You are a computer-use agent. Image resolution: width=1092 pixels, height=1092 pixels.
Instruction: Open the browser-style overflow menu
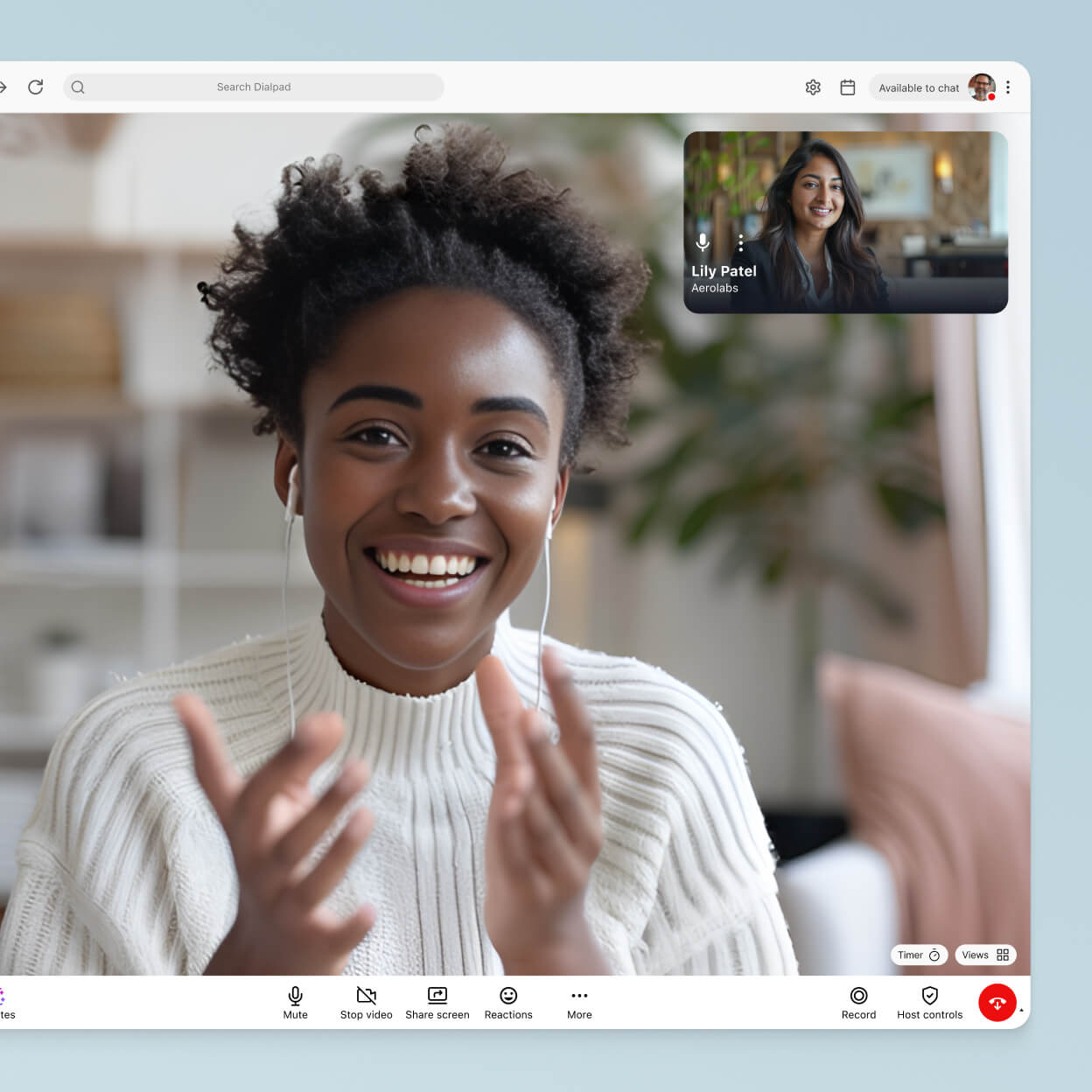pos(1007,87)
